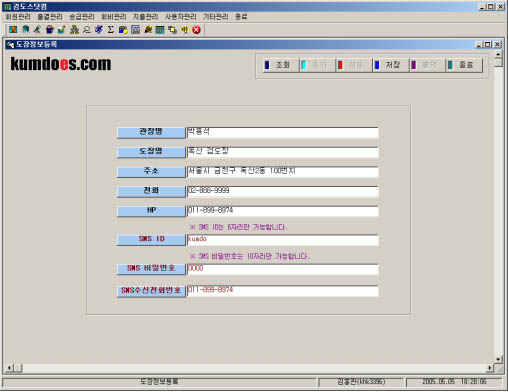This screenshot has height=392, width=508.
Task: Click the green pencil toolbar icon
Action: pos(37,30)
